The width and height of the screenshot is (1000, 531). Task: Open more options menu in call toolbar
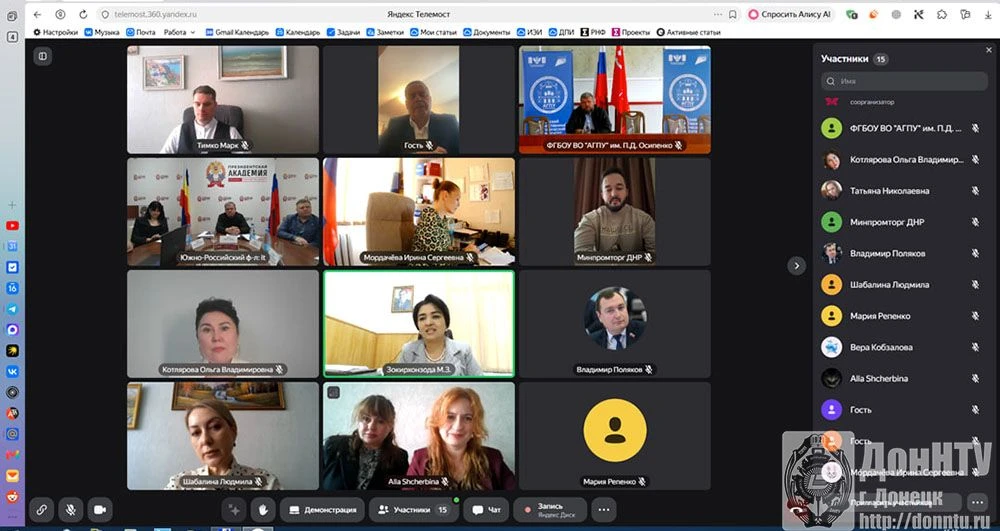[603, 510]
